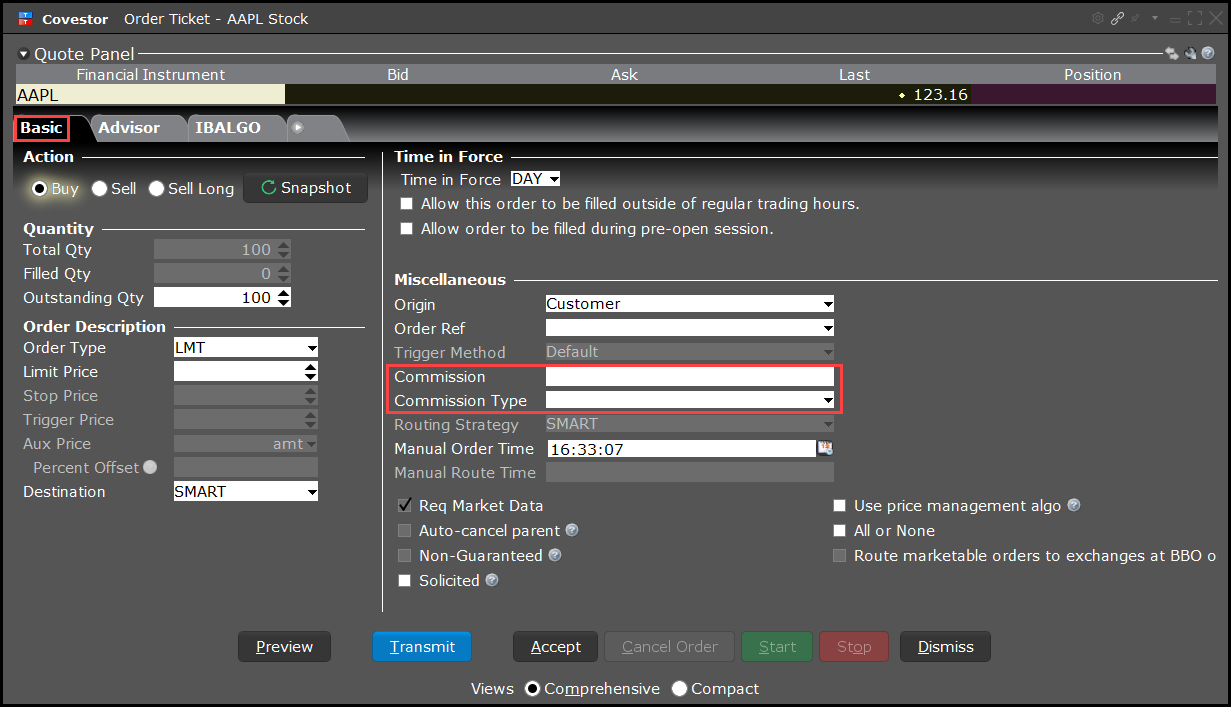The image size is (1231, 707).
Task: Click the Manual Order Time field
Action: [x=681, y=449]
